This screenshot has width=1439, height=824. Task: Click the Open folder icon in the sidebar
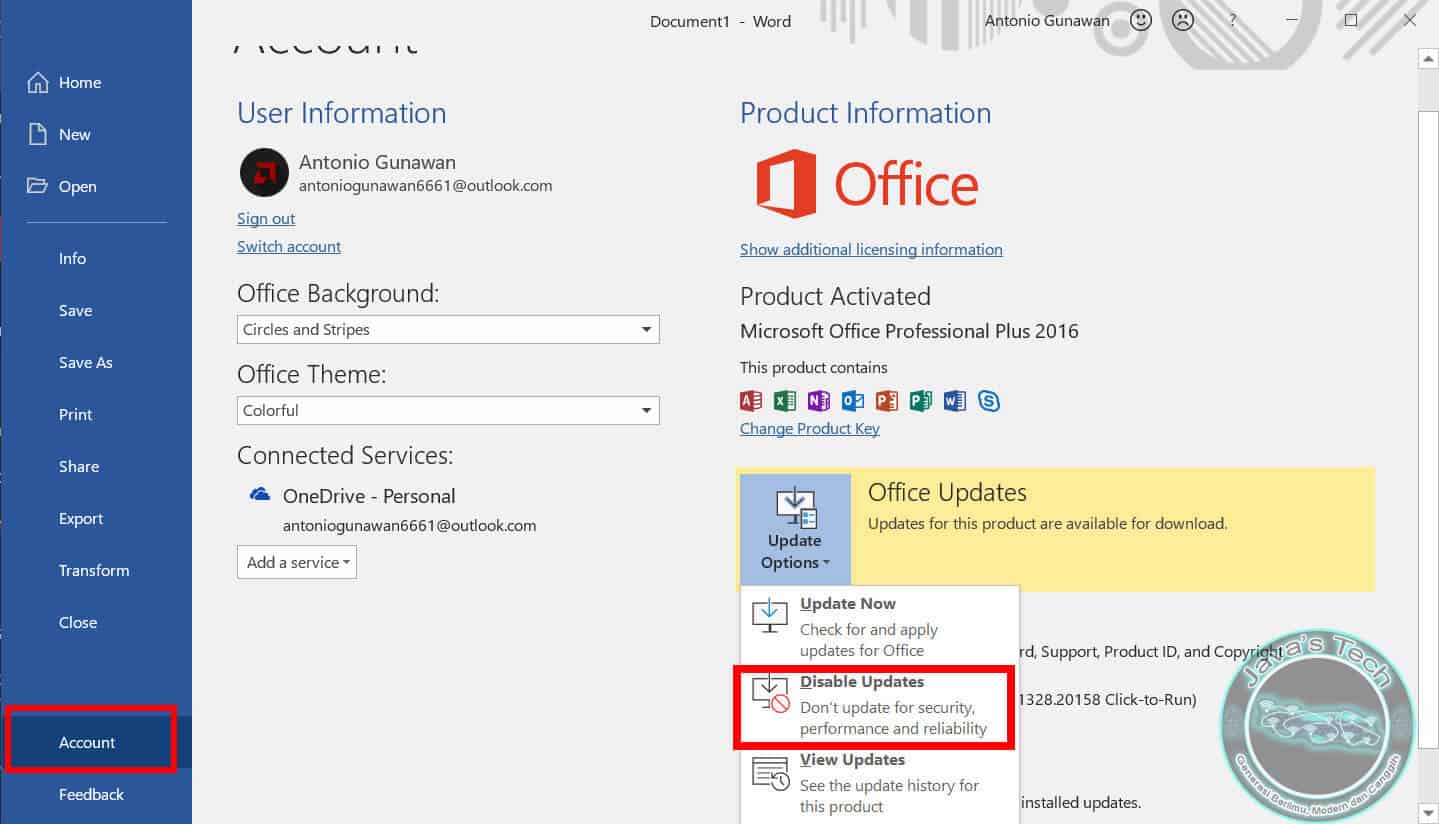pos(38,186)
